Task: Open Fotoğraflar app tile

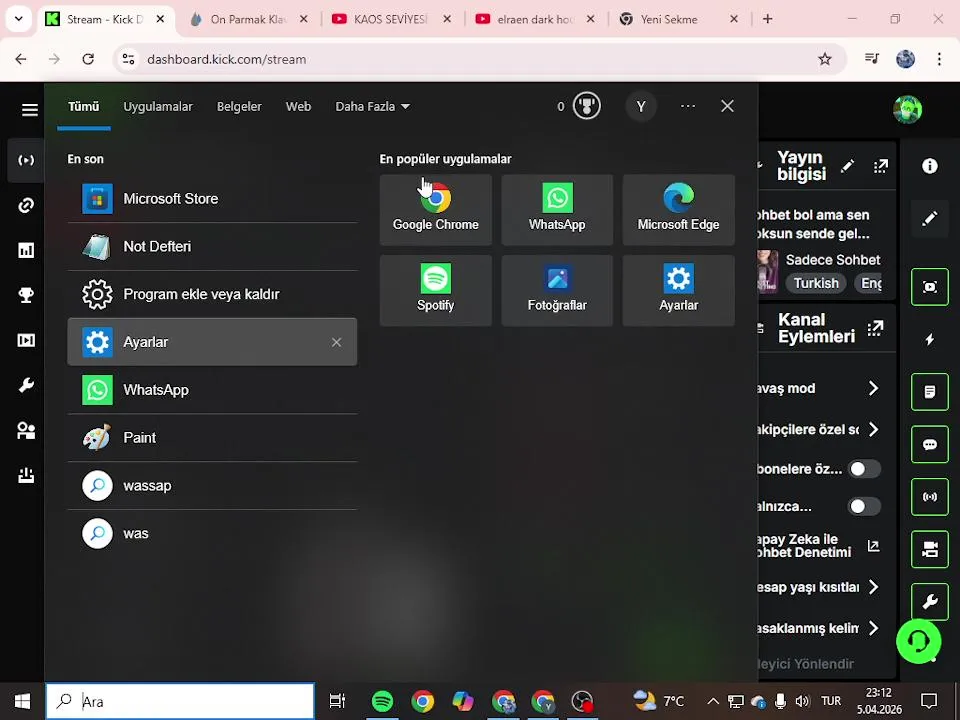Action: [557, 290]
